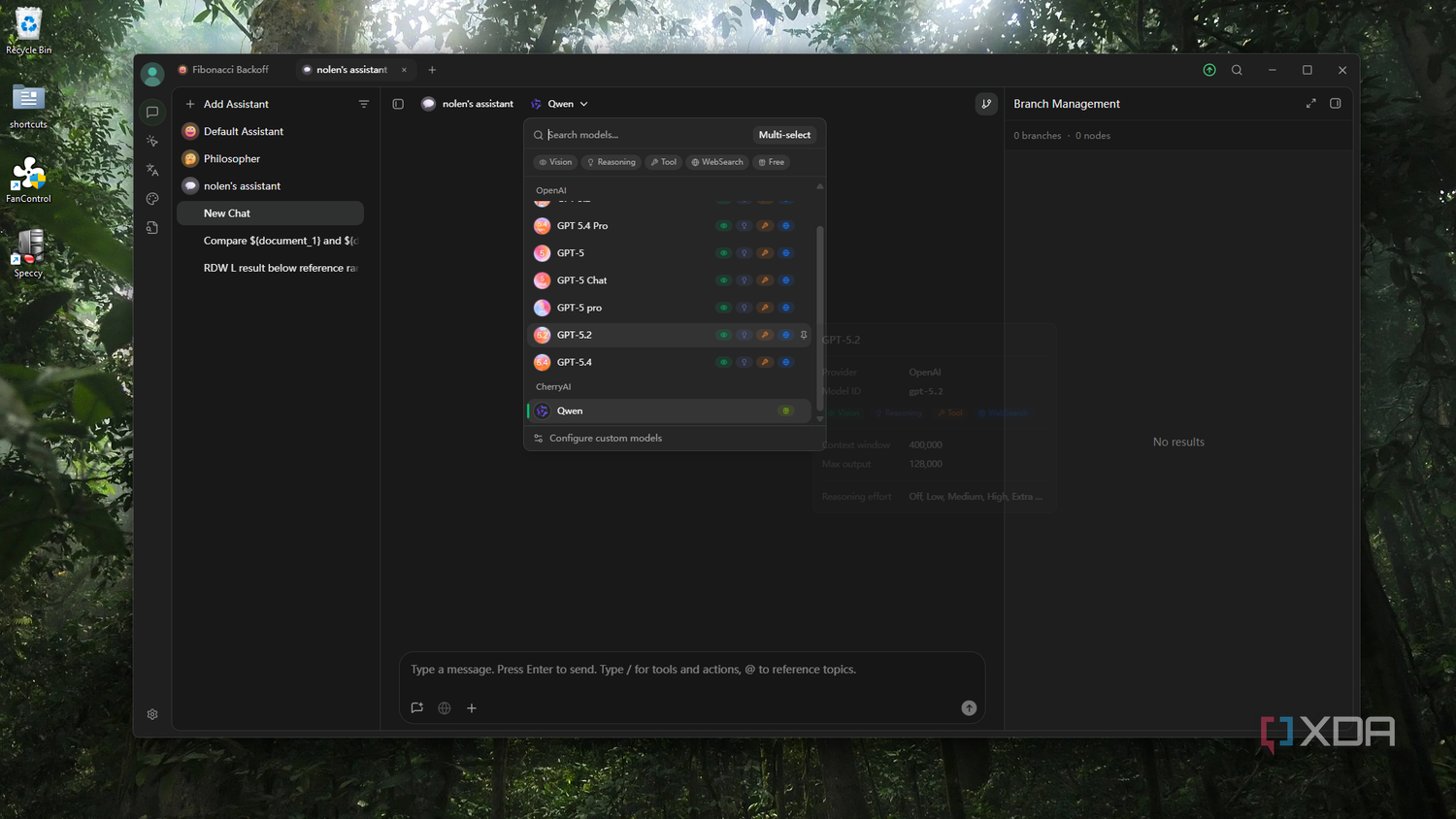
Task: Click the send arrow button
Action: click(x=969, y=708)
